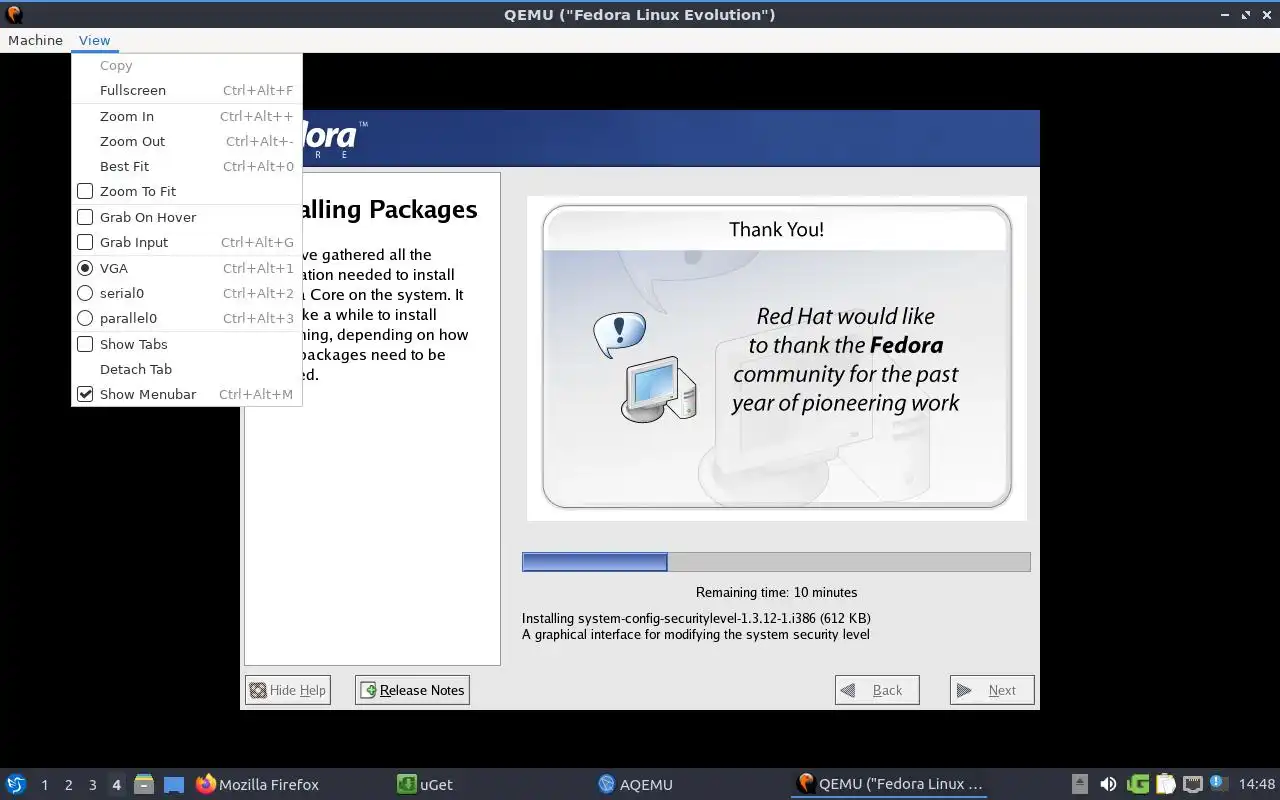Select Zoom Out menu entry
The height and width of the screenshot is (800, 1280).
click(186, 141)
